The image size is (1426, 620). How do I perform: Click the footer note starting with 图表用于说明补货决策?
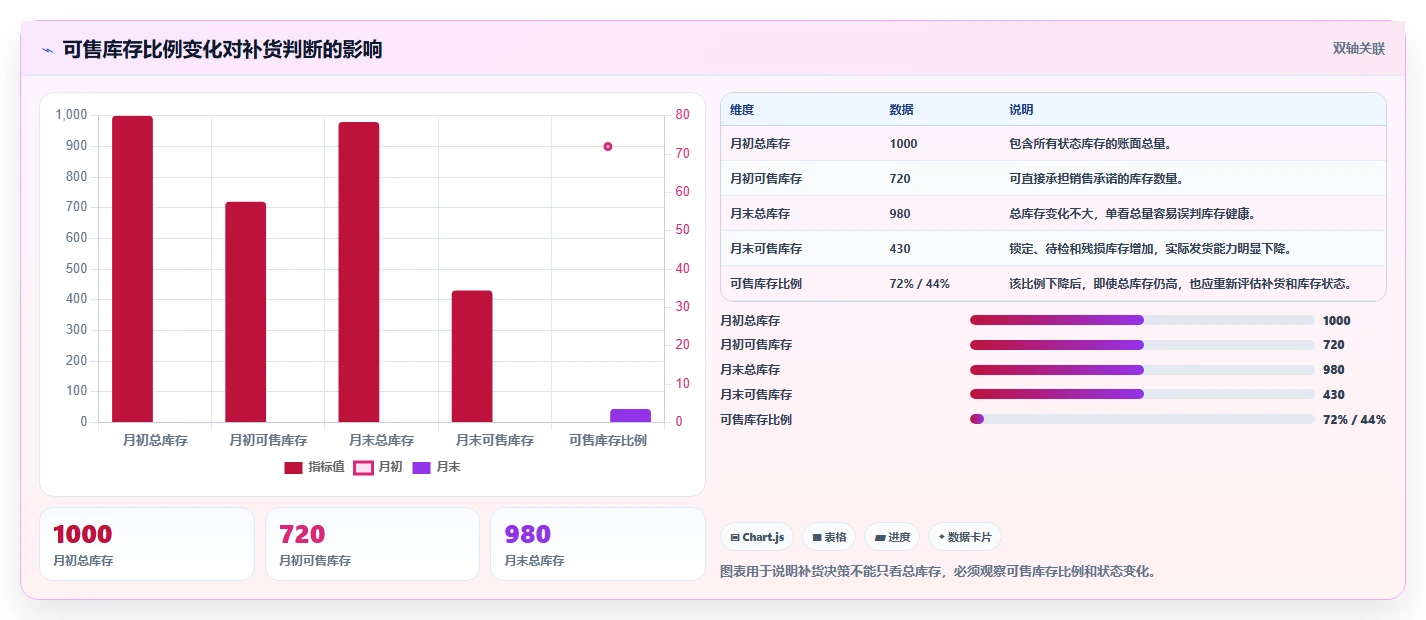point(938,572)
